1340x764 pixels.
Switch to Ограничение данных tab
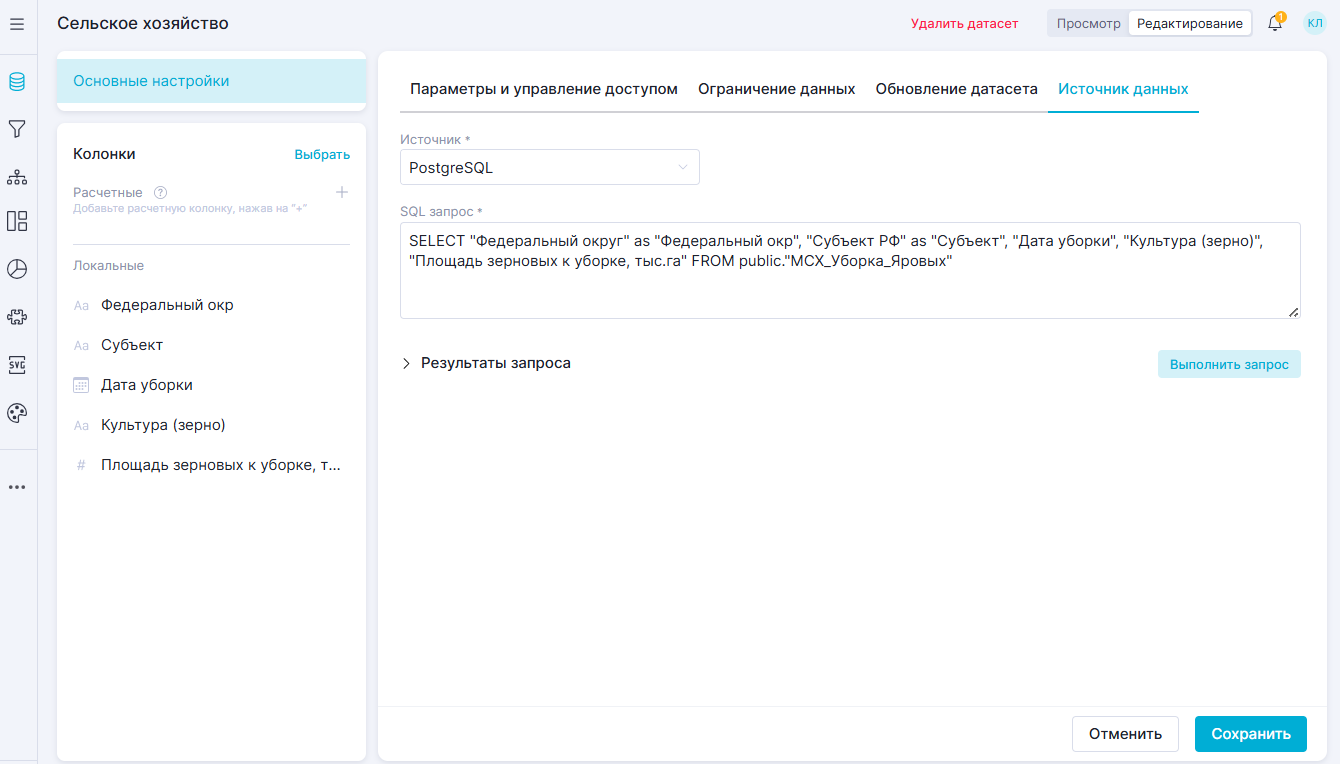(x=776, y=89)
